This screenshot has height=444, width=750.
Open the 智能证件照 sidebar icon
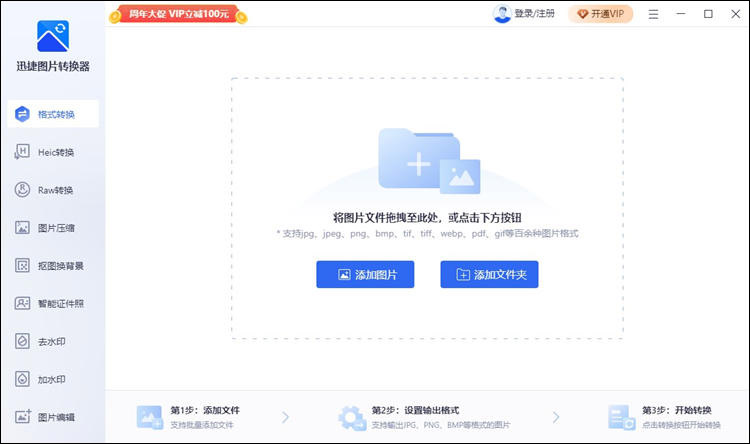coord(22,303)
